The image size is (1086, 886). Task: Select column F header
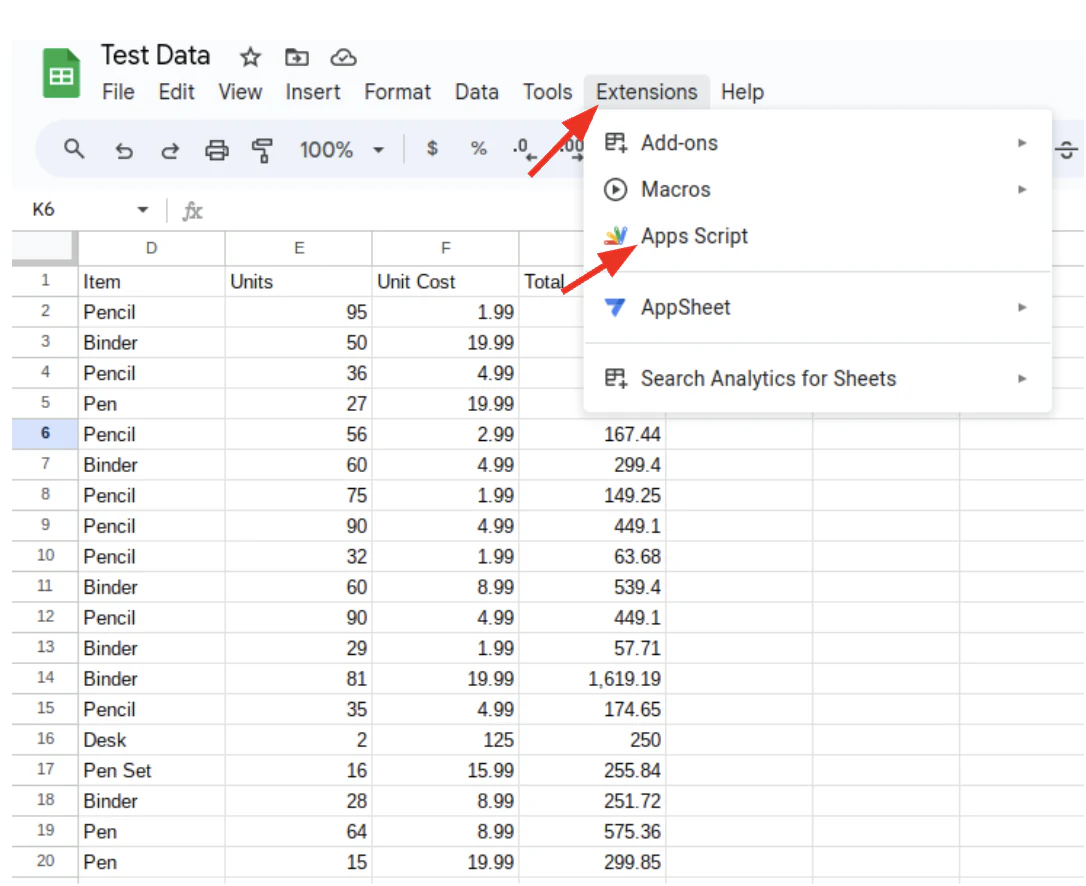(445, 248)
